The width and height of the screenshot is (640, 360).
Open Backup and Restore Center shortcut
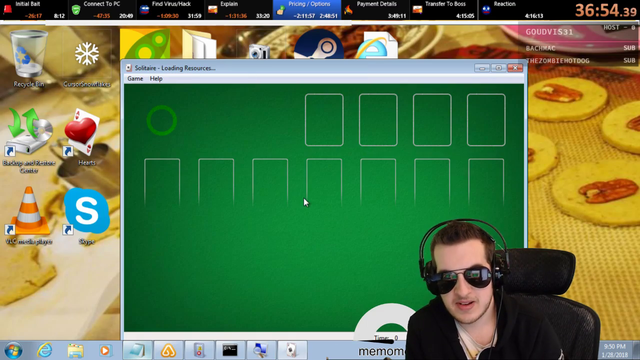29,141
